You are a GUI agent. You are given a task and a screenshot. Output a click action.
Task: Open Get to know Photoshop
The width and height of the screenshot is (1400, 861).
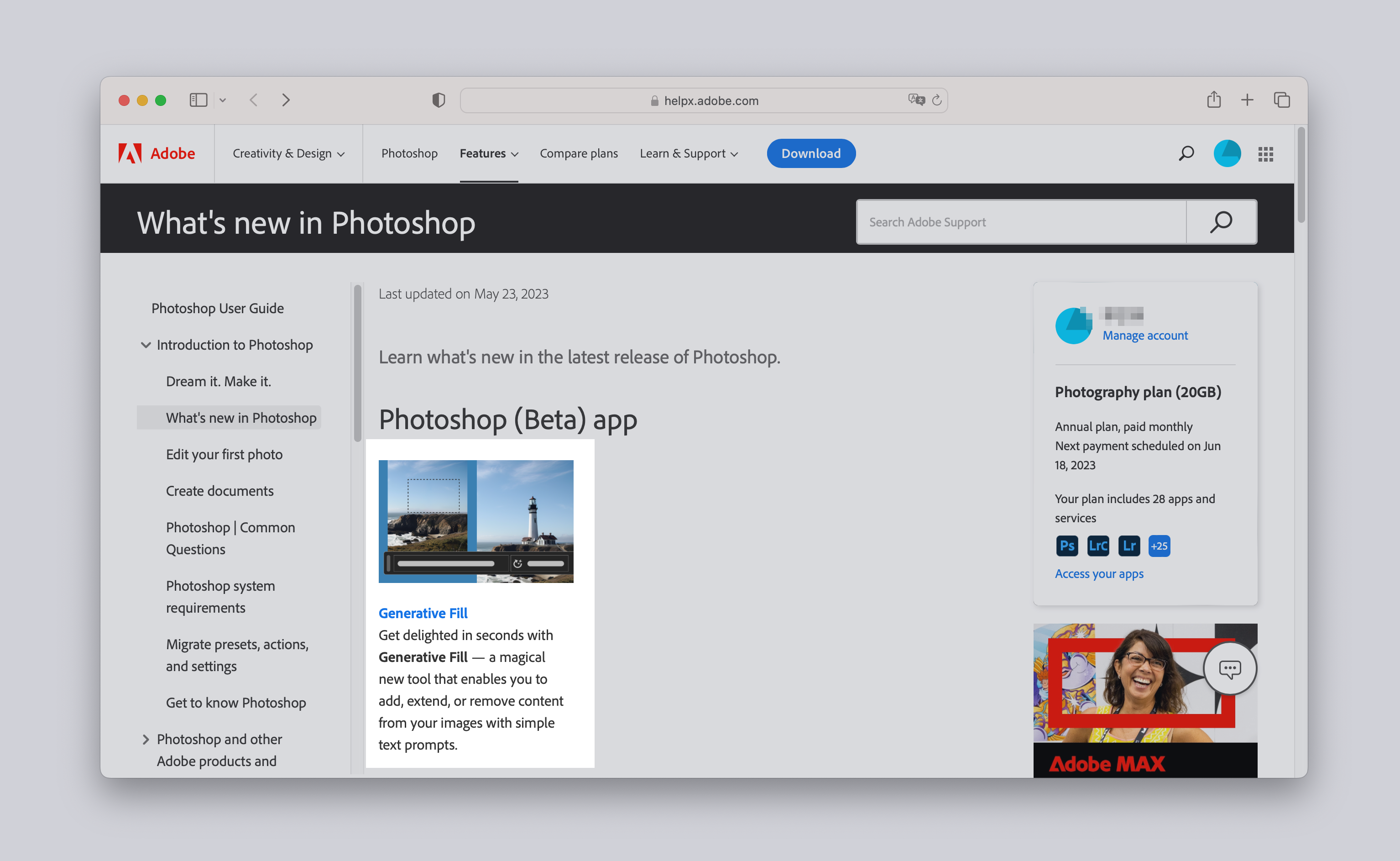pos(236,702)
